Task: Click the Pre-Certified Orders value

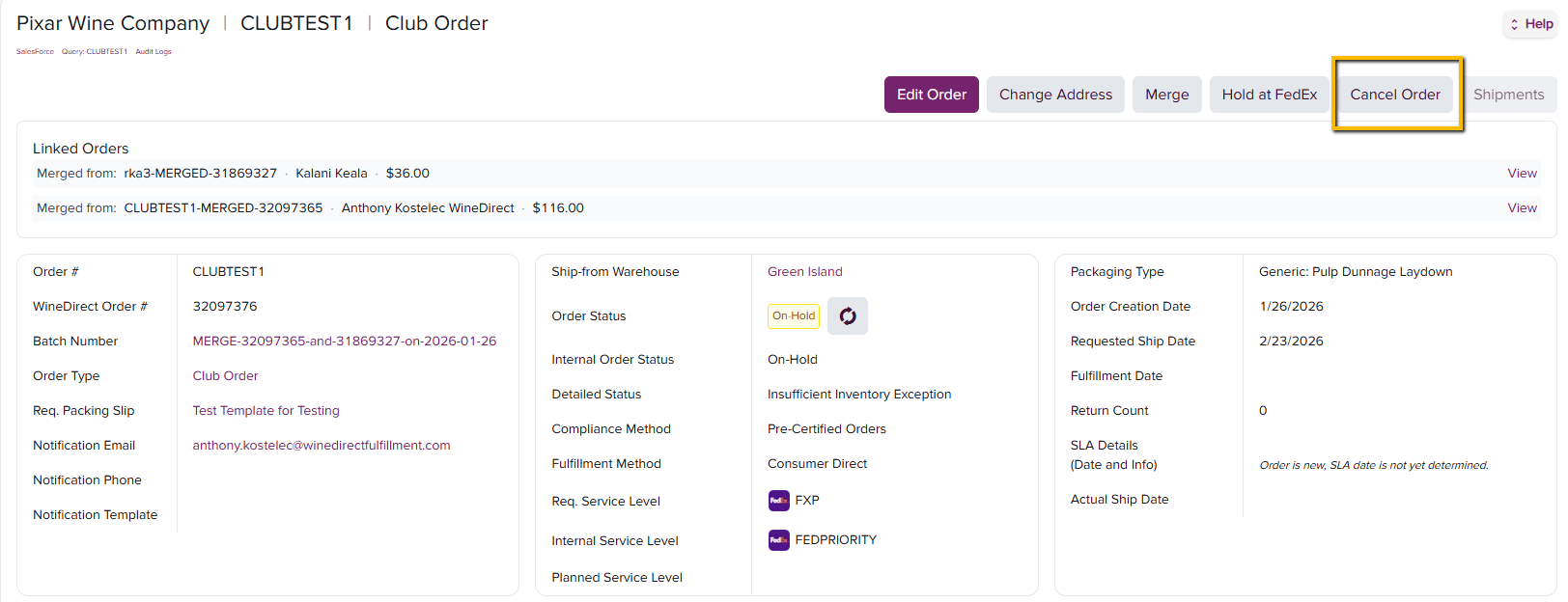Action: (x=826, y=429)
